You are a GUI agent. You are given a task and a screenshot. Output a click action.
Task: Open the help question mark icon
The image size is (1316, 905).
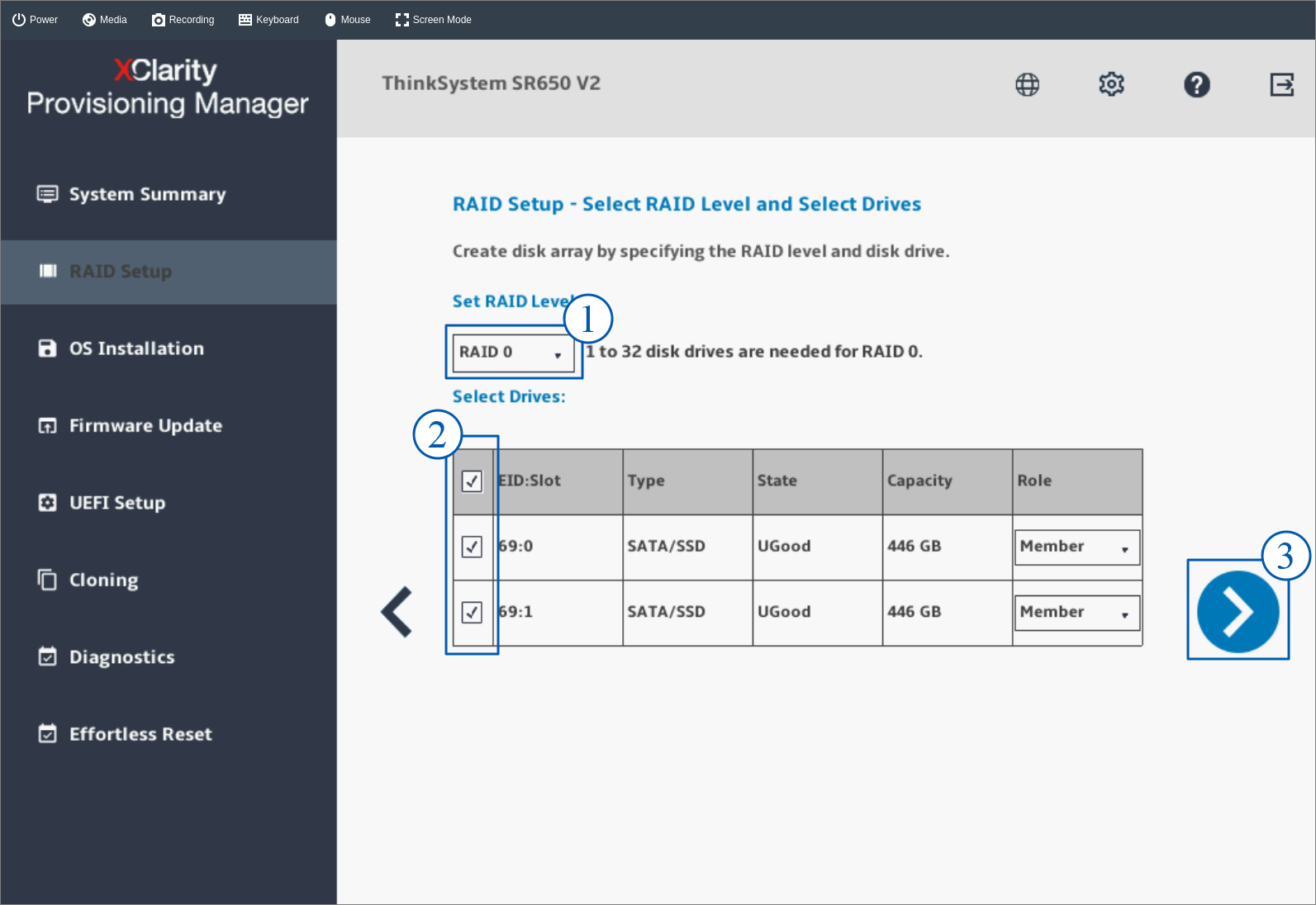(1196, 84)
